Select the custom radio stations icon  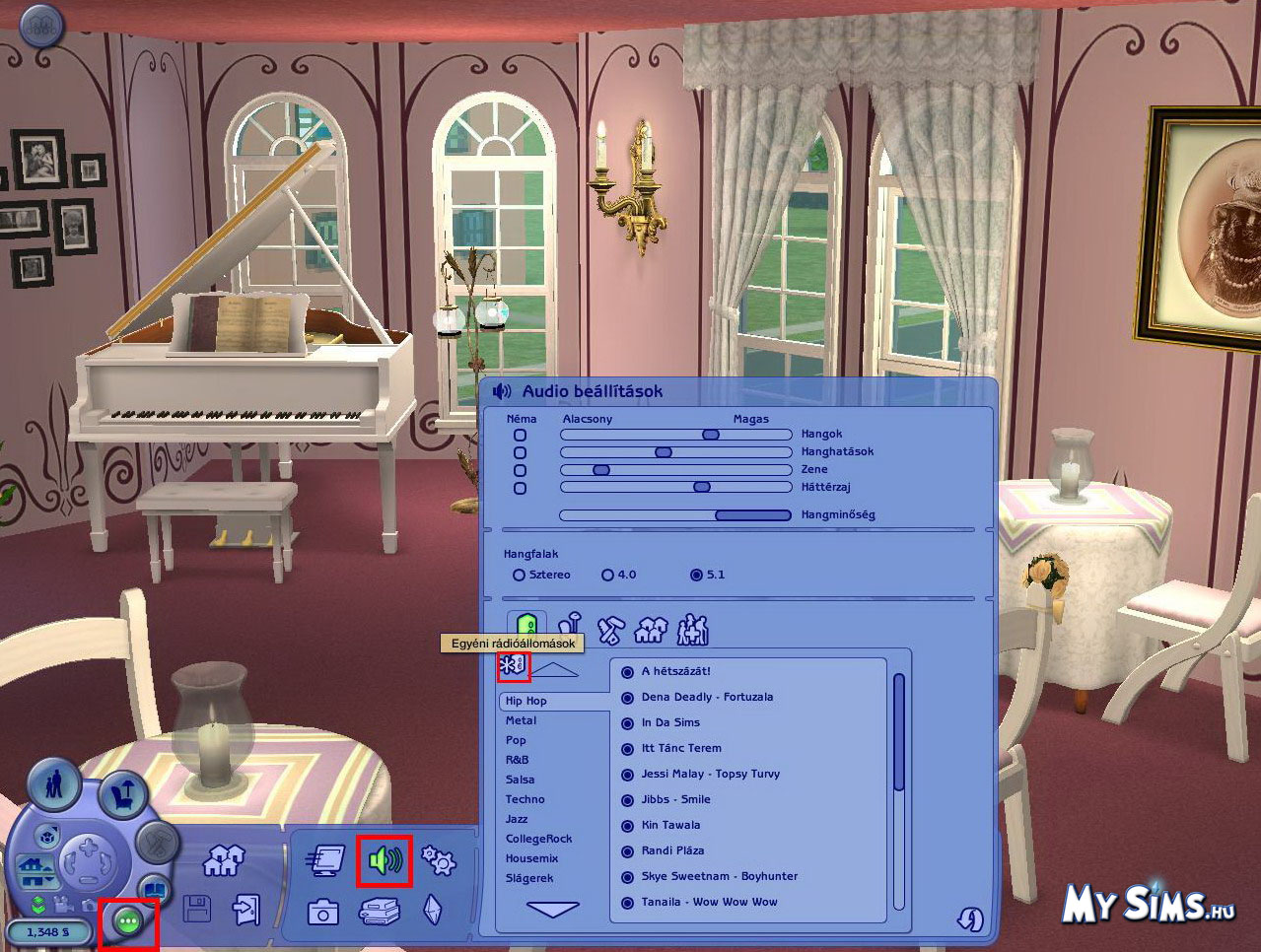click(514, 667)
